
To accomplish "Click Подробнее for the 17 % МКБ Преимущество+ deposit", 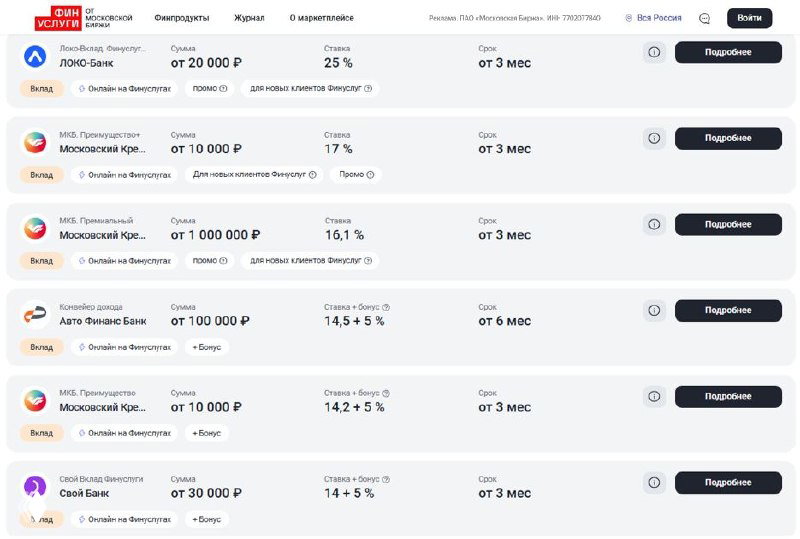I will click(x=727, y=138).
